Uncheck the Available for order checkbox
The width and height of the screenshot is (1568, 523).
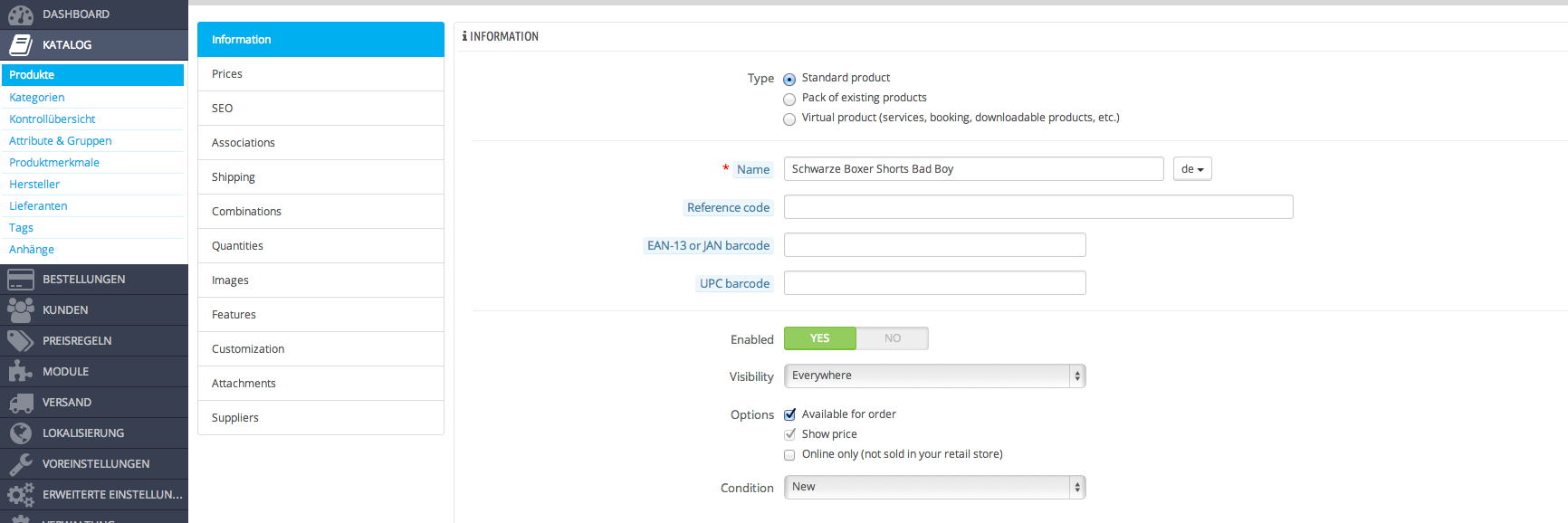click(789, 414)
